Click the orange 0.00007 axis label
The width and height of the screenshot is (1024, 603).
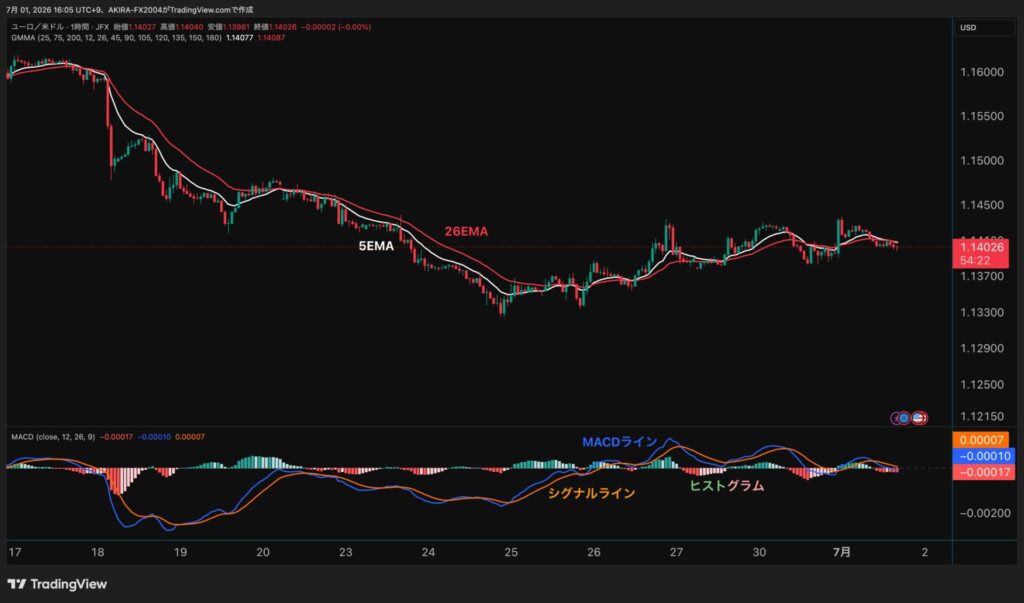982,440
